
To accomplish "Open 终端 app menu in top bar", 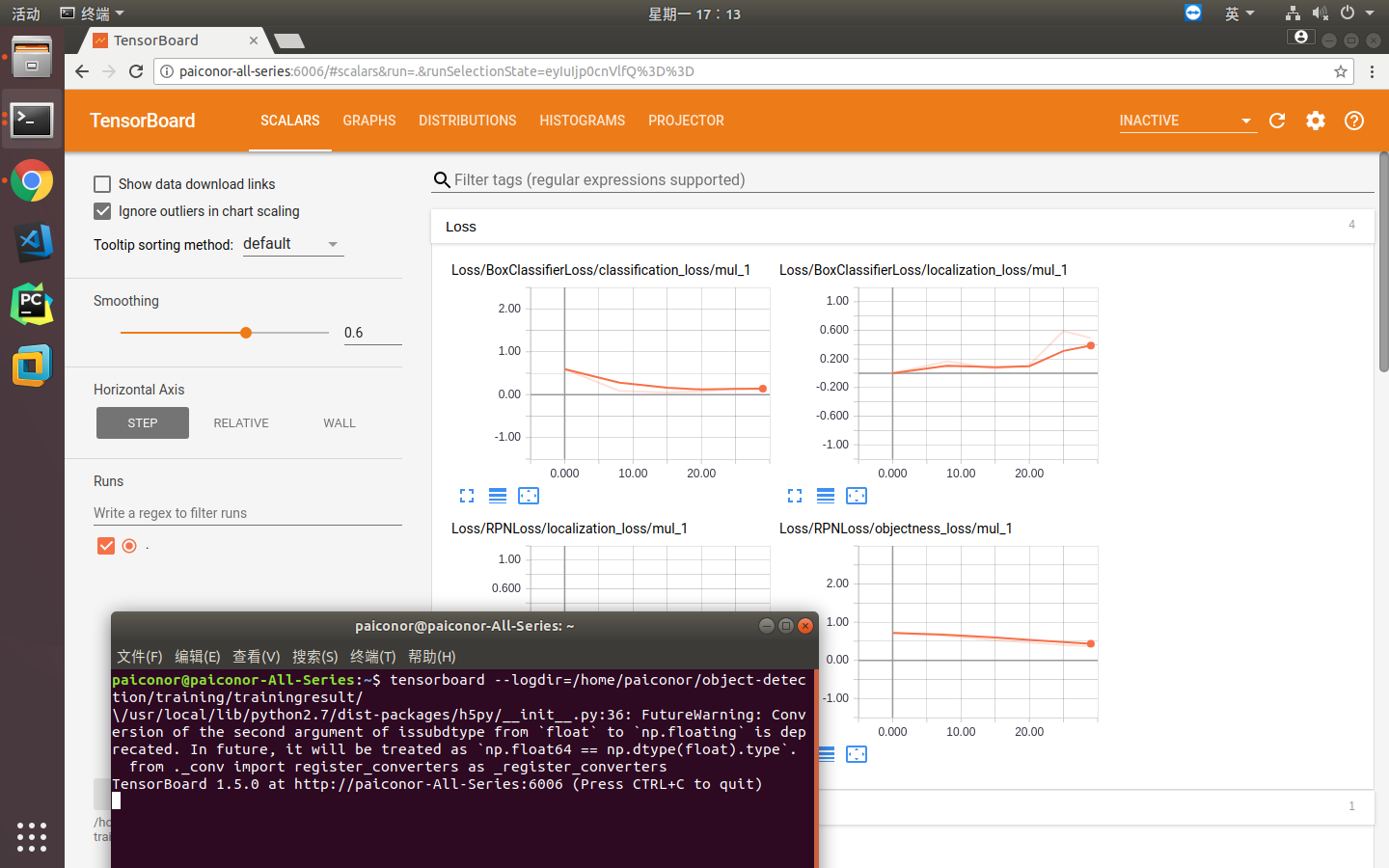I will 92,14.
